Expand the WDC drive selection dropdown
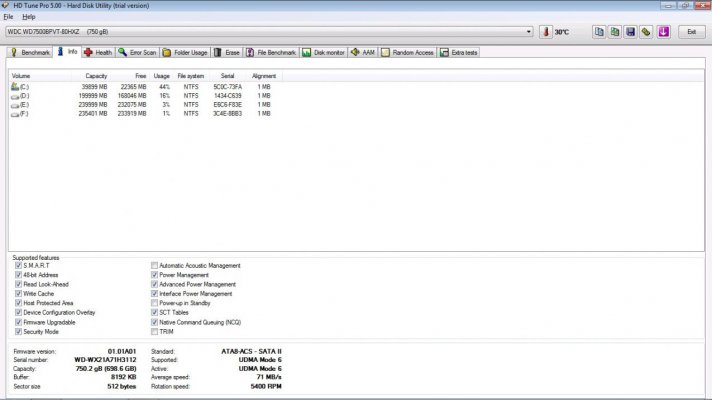The width and height of the screenshot is (712, 400). click(x=529, y=32)
